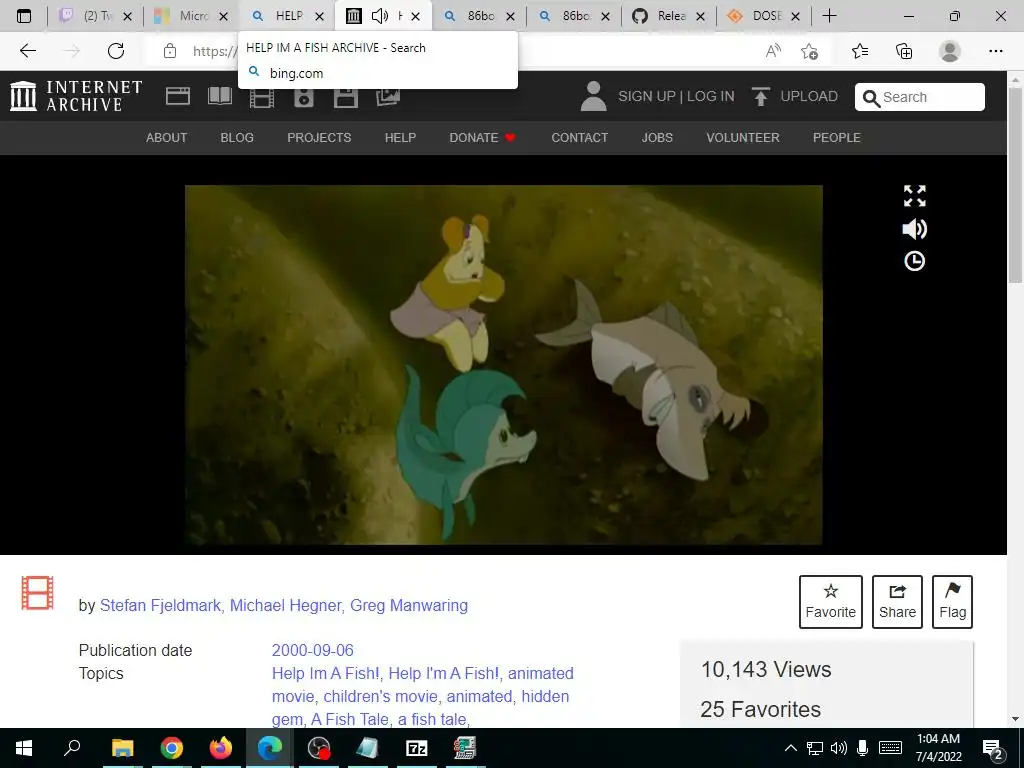Open author link Stefan Fjeldmark

[x=160, y=605]
